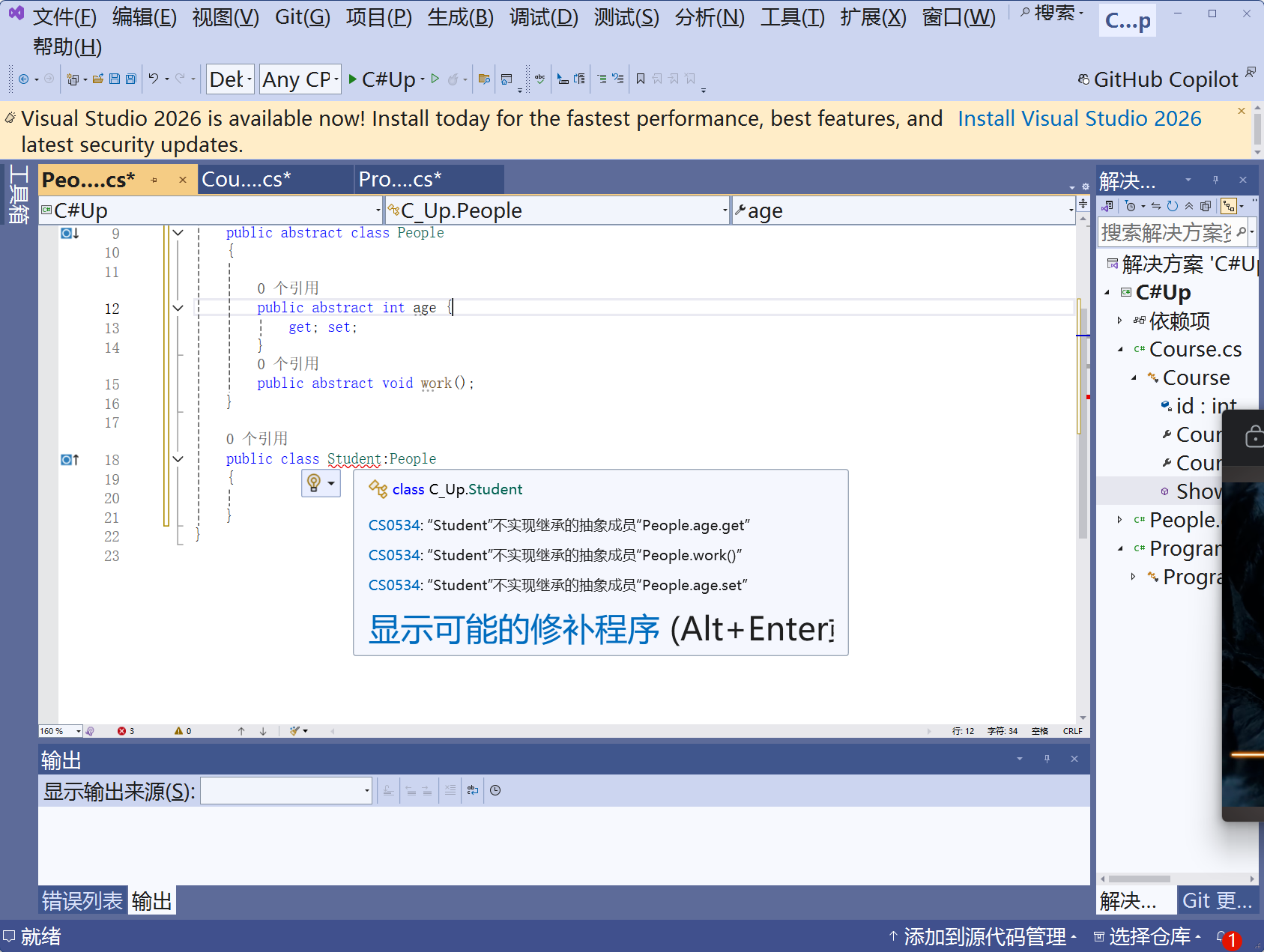Collapse the age property at line 12
The height and width of the screenshot is (952, 1264).
tap(178, 308)
